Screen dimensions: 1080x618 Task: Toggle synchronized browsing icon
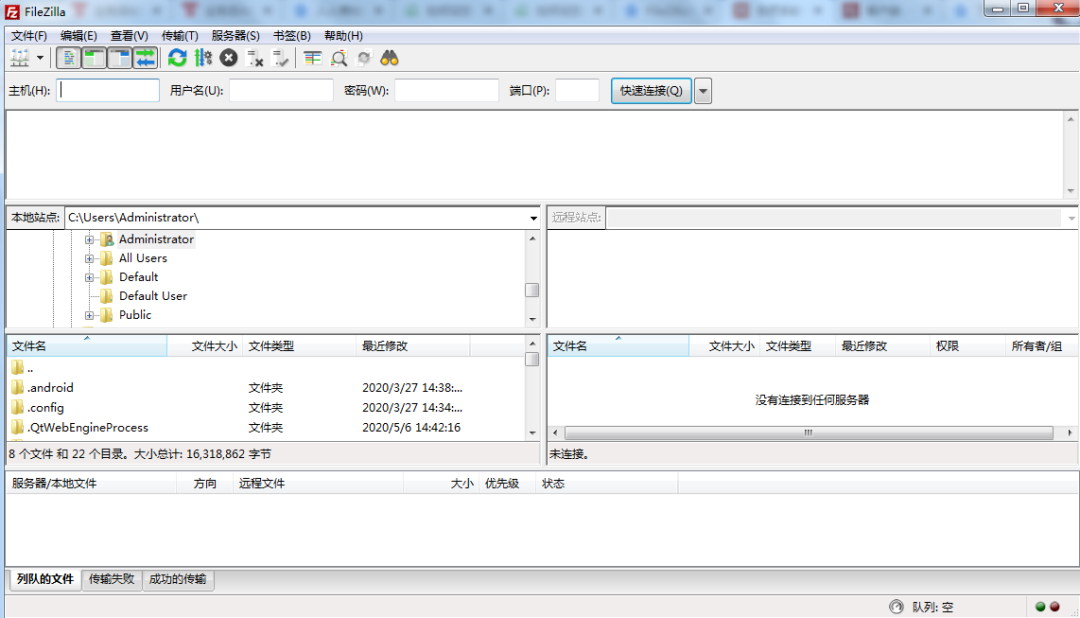coord(364,58)
